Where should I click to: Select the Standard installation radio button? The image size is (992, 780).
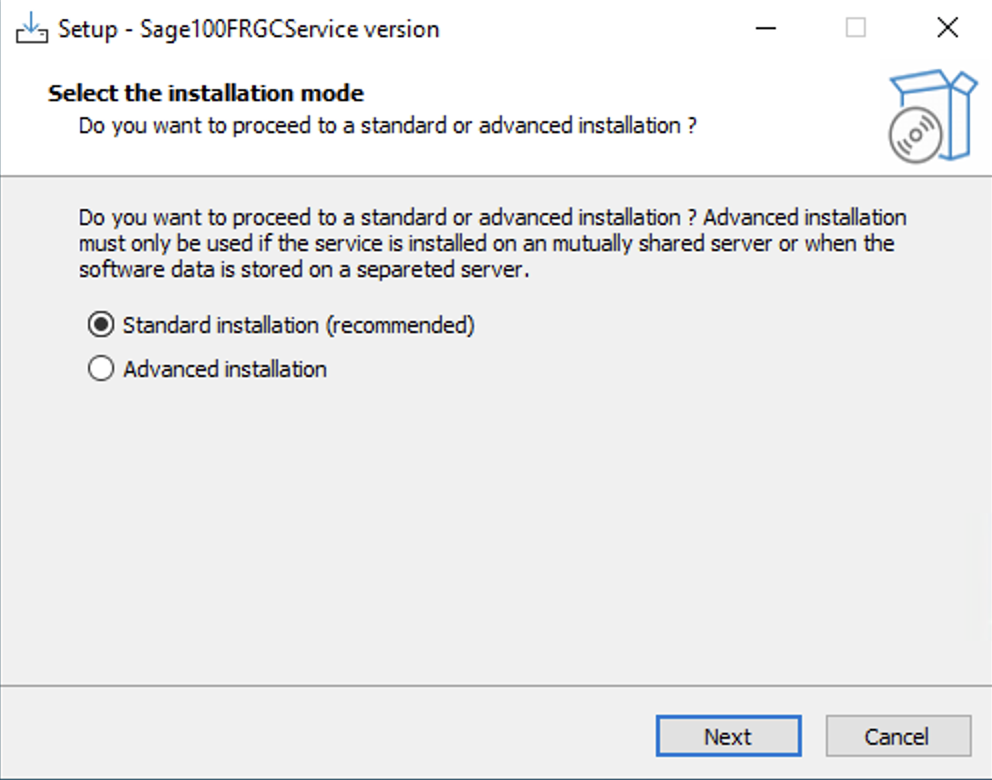[101, 325]
